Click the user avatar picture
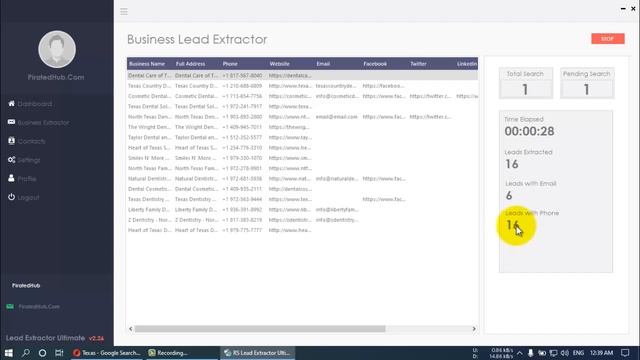The width and height of the screenshot is (640, 360). point(57,49)
